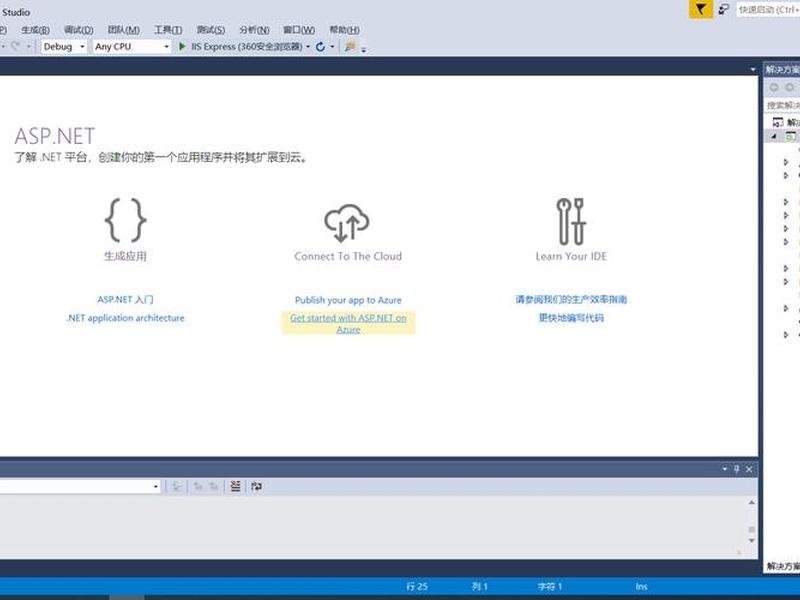800x600 pixels.
Task: Open 更快地编写代码 link
Action: point(571,318)
